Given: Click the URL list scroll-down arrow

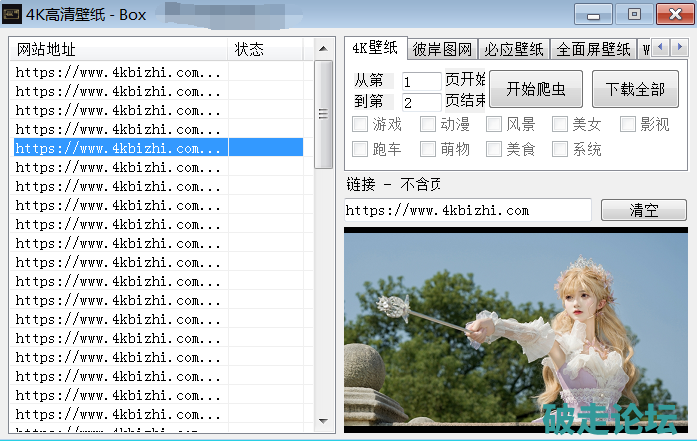Looking at the screenshot, I should [323, 422].
